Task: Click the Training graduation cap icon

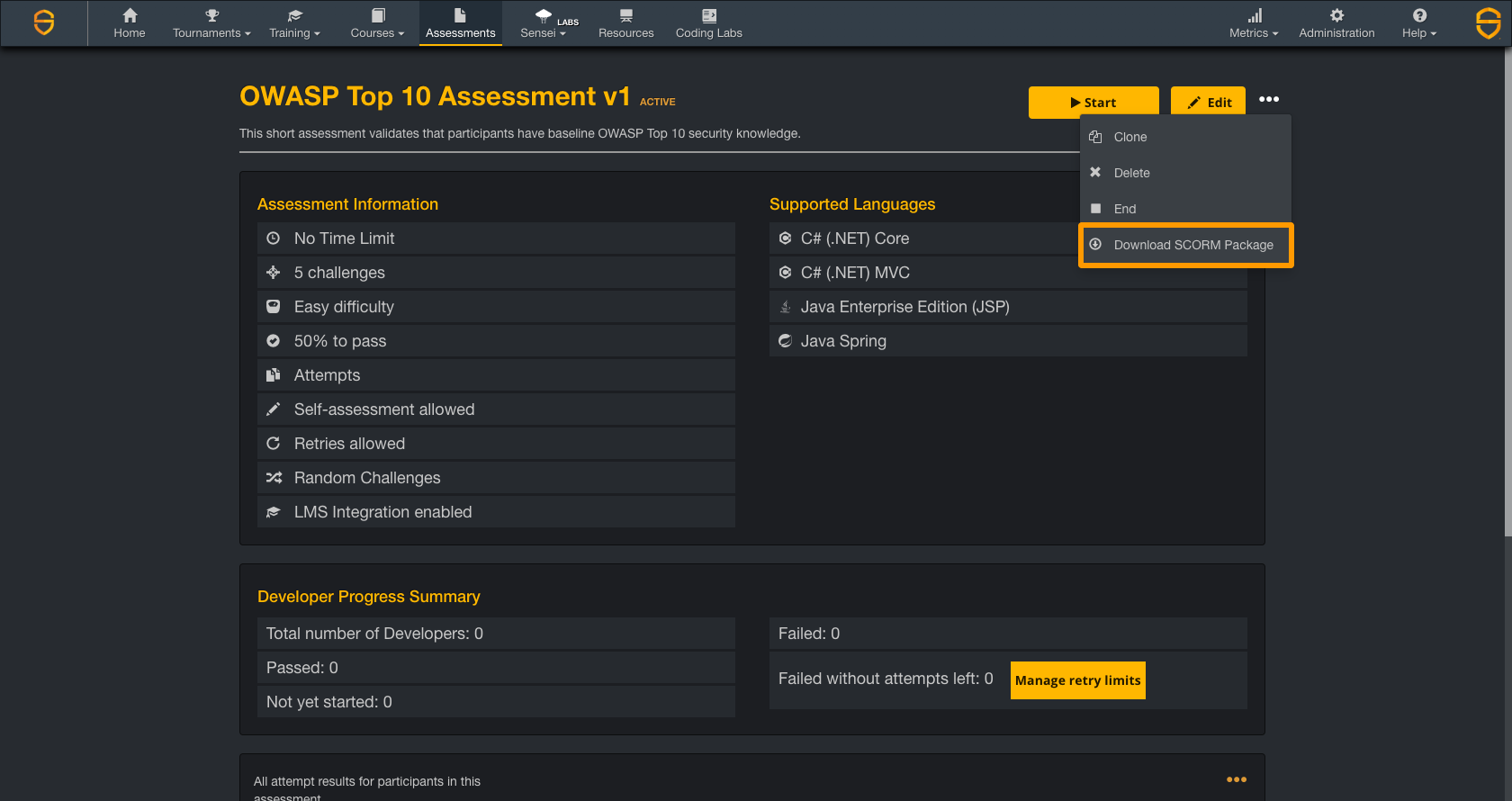Action: coord(295,15)
